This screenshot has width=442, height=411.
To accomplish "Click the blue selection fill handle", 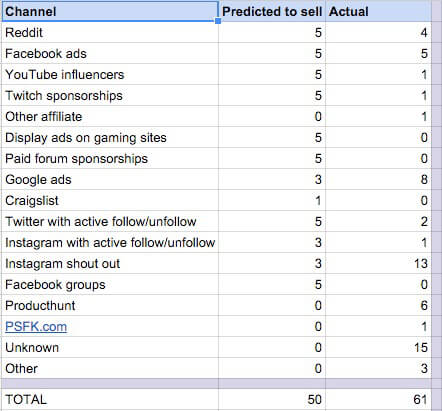I will coord(218,21).
